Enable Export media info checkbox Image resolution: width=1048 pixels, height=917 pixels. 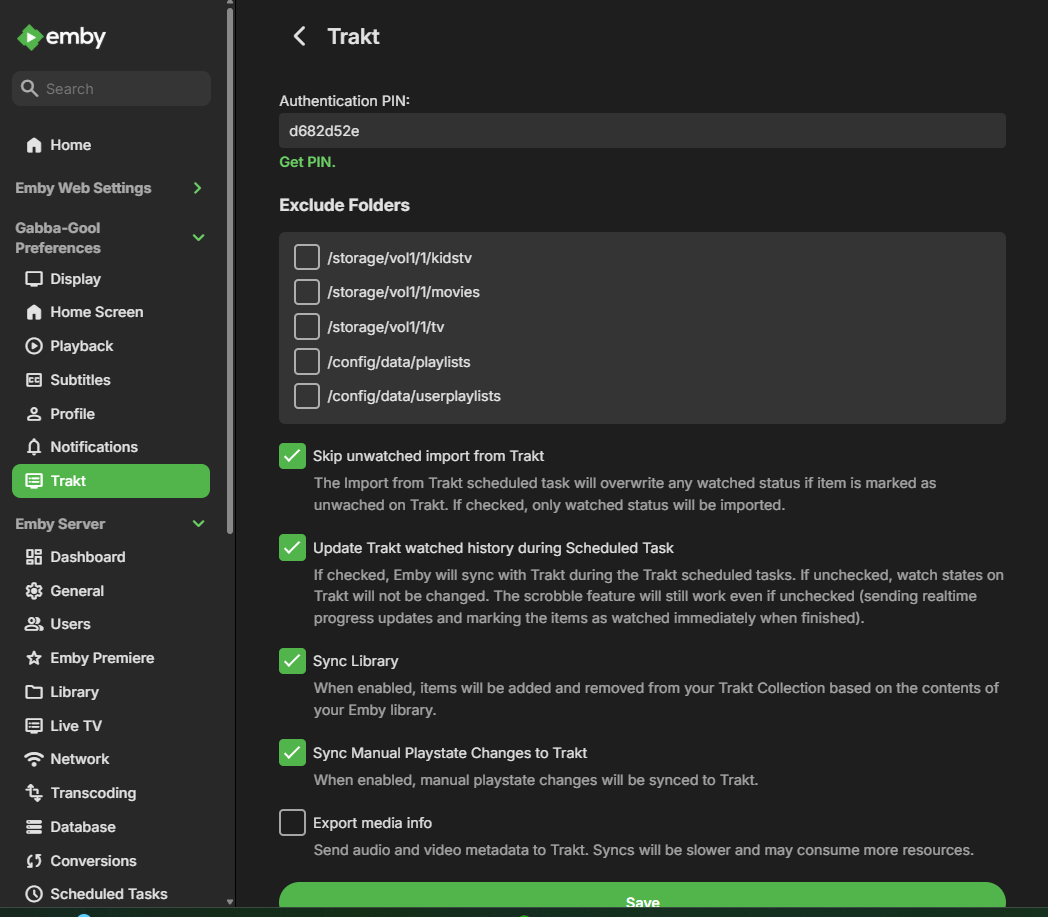(292, 823)
